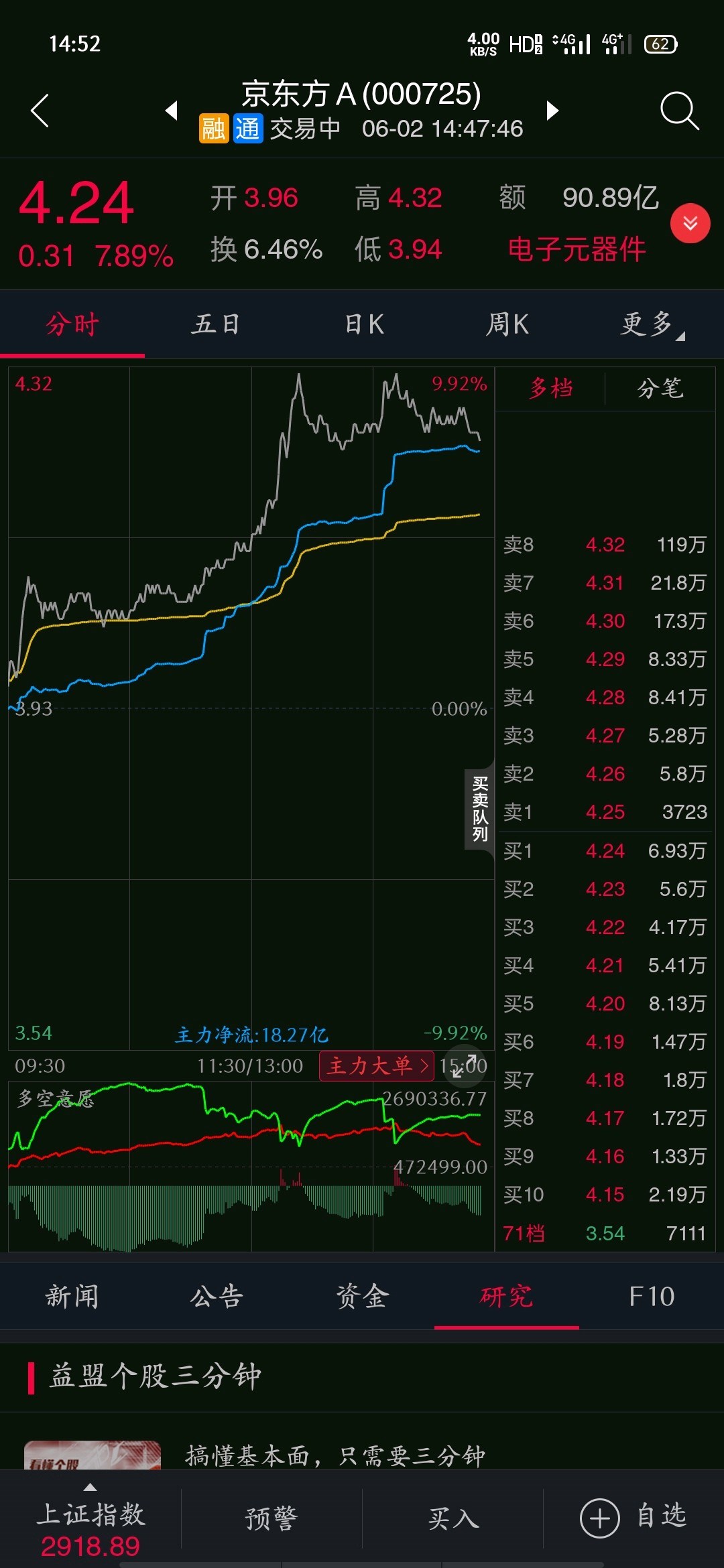Select the 卖2 4.26 order row
The width and height of the screenshot is (724, 1568).
click(605, 774)
